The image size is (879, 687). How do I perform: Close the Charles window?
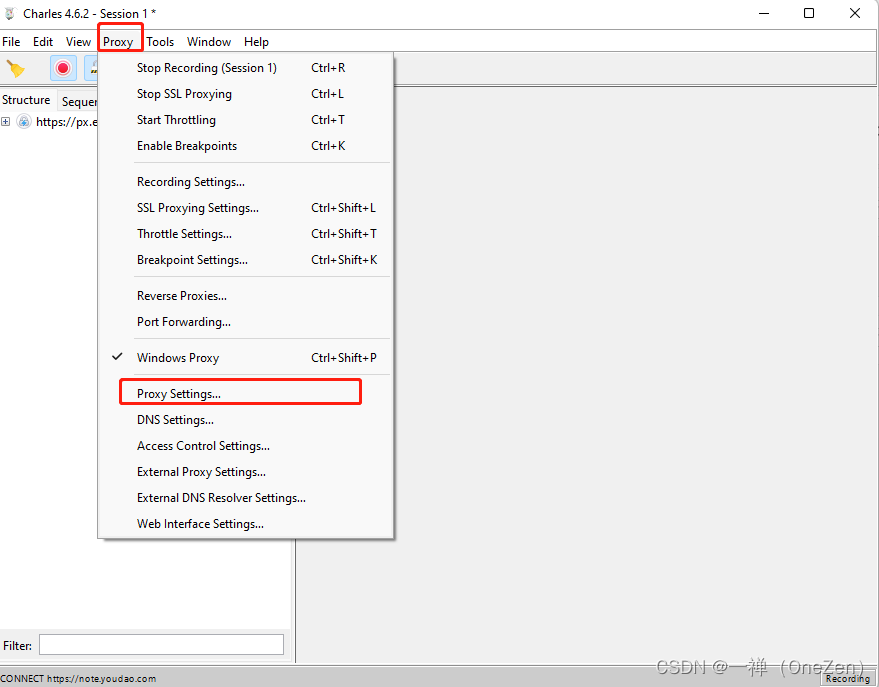click(854, 13)
